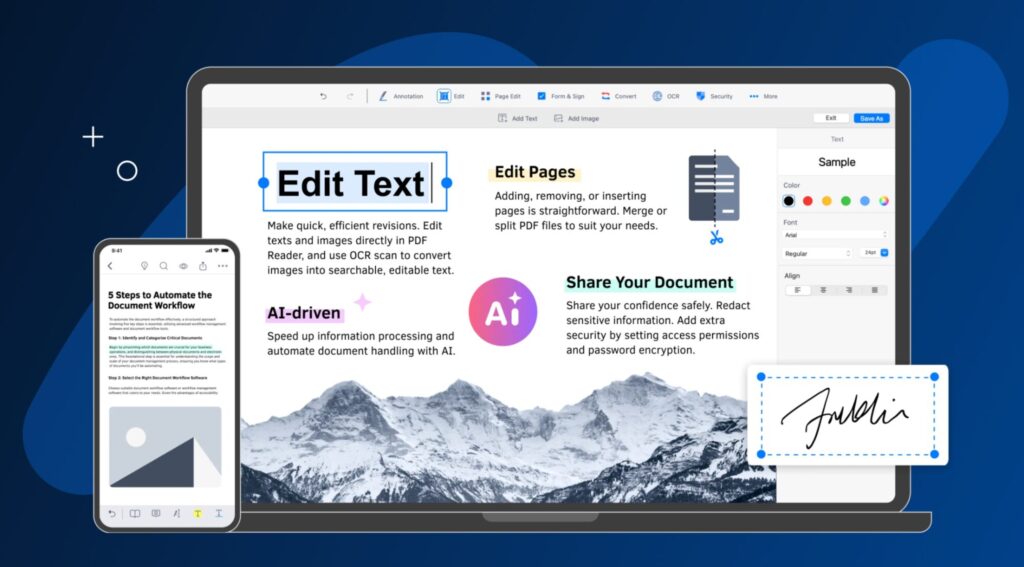1024x567 pixels.
Task: Tap the eye view icon on phone
Action: point(184,266)
